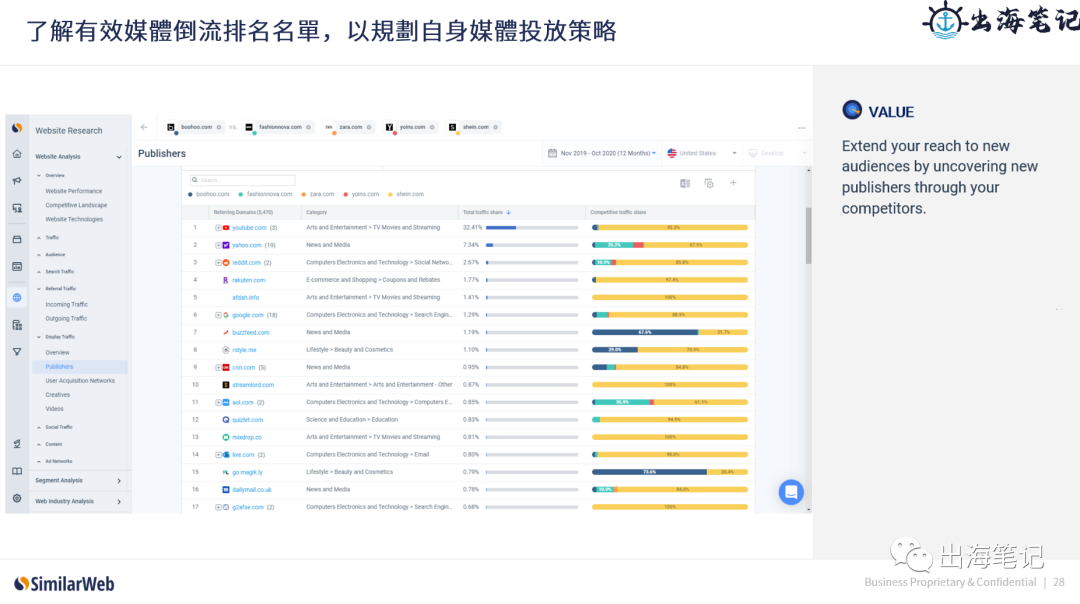Viewport: 1080px width, 604px height.
Task: Open the settings gear at bottom of rail
Action: (x=16, y=499)
